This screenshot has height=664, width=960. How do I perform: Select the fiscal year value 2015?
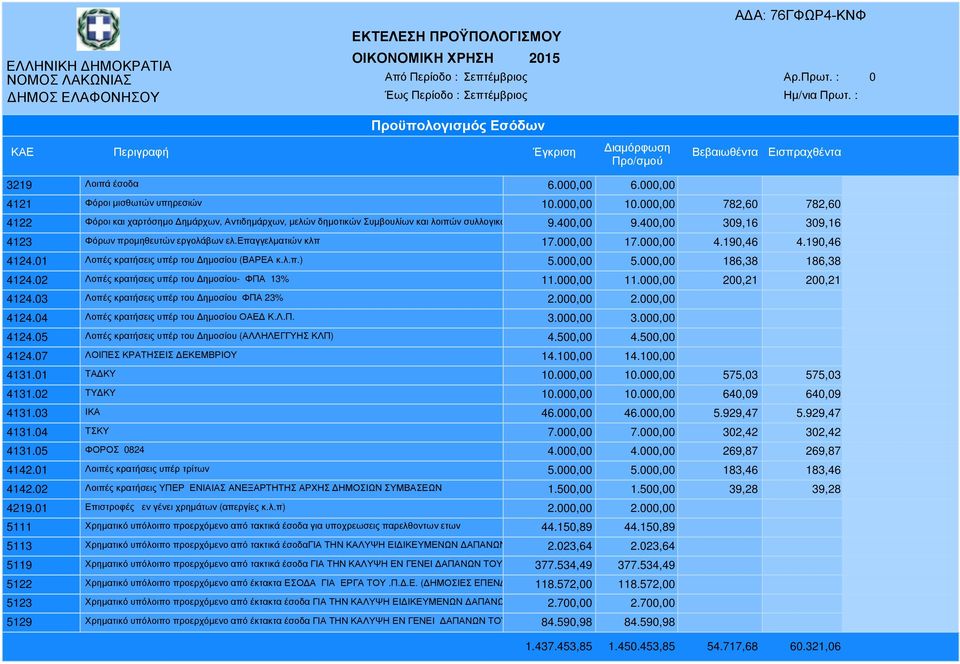544,58
